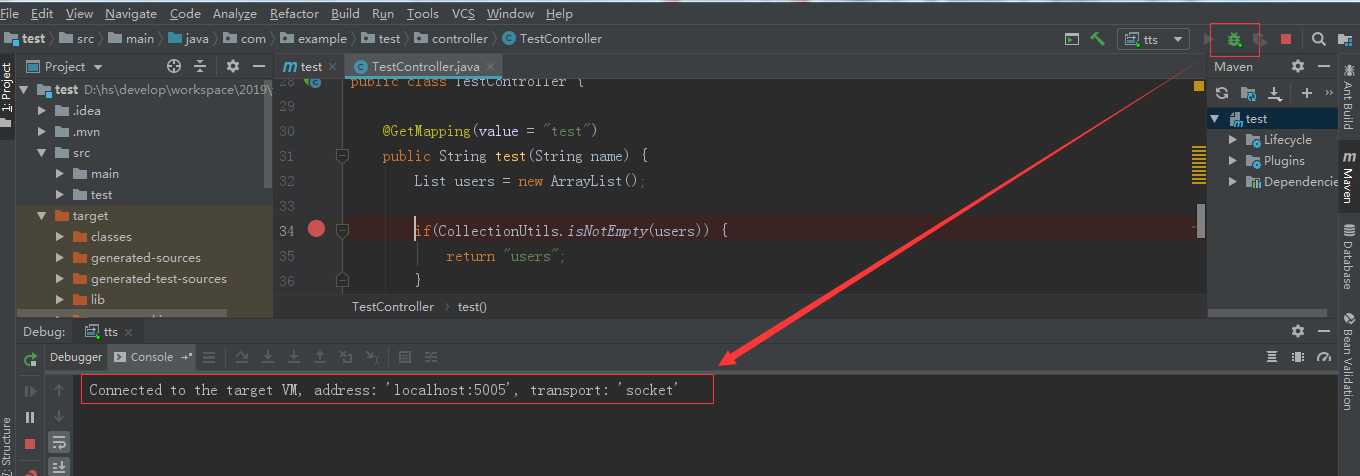Screen dimensions: 1360x476
Task: Open Maven panel settings gear
Action: [1298, 66]
